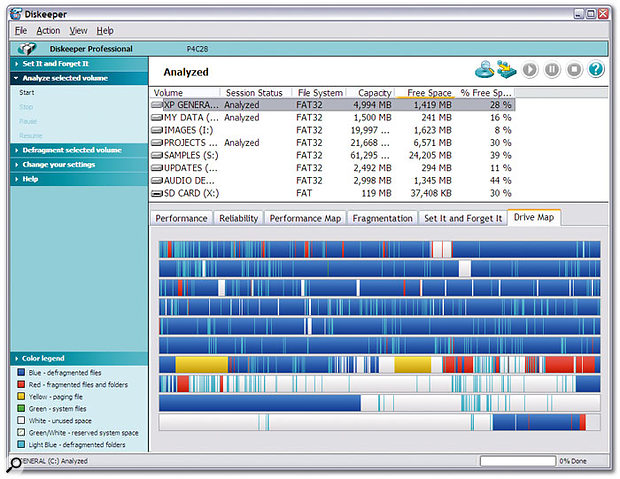Image resolution: width=620 pixels, height=479 pixels.
Task: Select the IMAGES (I:) volume name
Action: coord(188,130)
